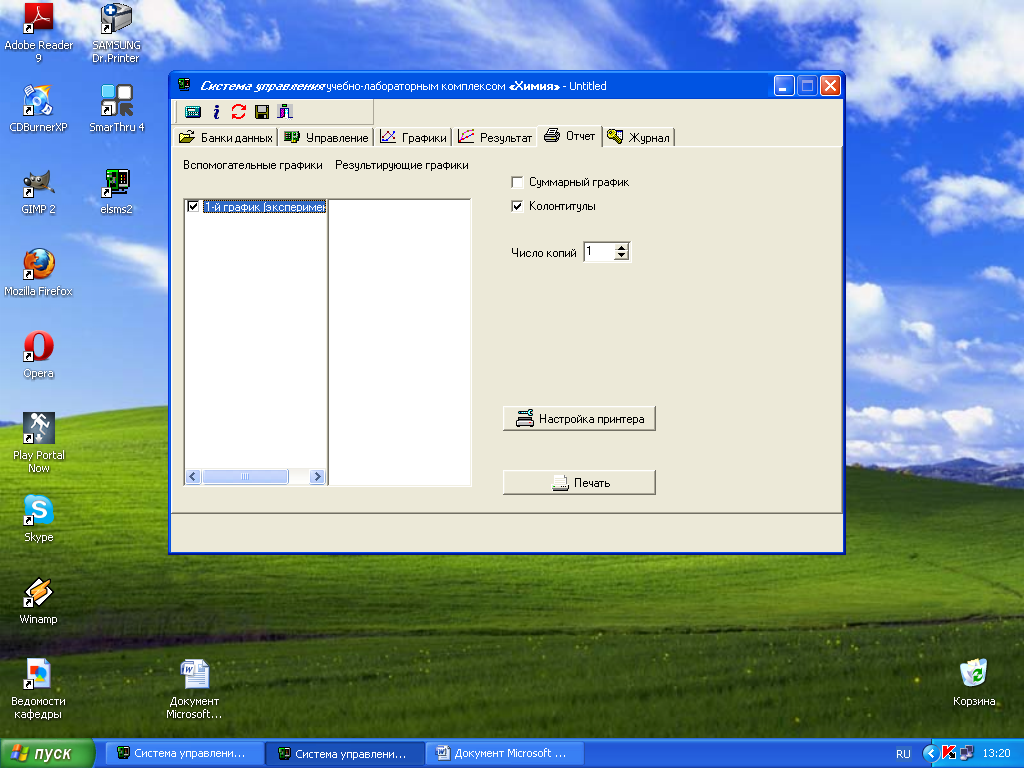Open the blue information 'i' icon
The image size is (1024, 768).
(216, 112)
